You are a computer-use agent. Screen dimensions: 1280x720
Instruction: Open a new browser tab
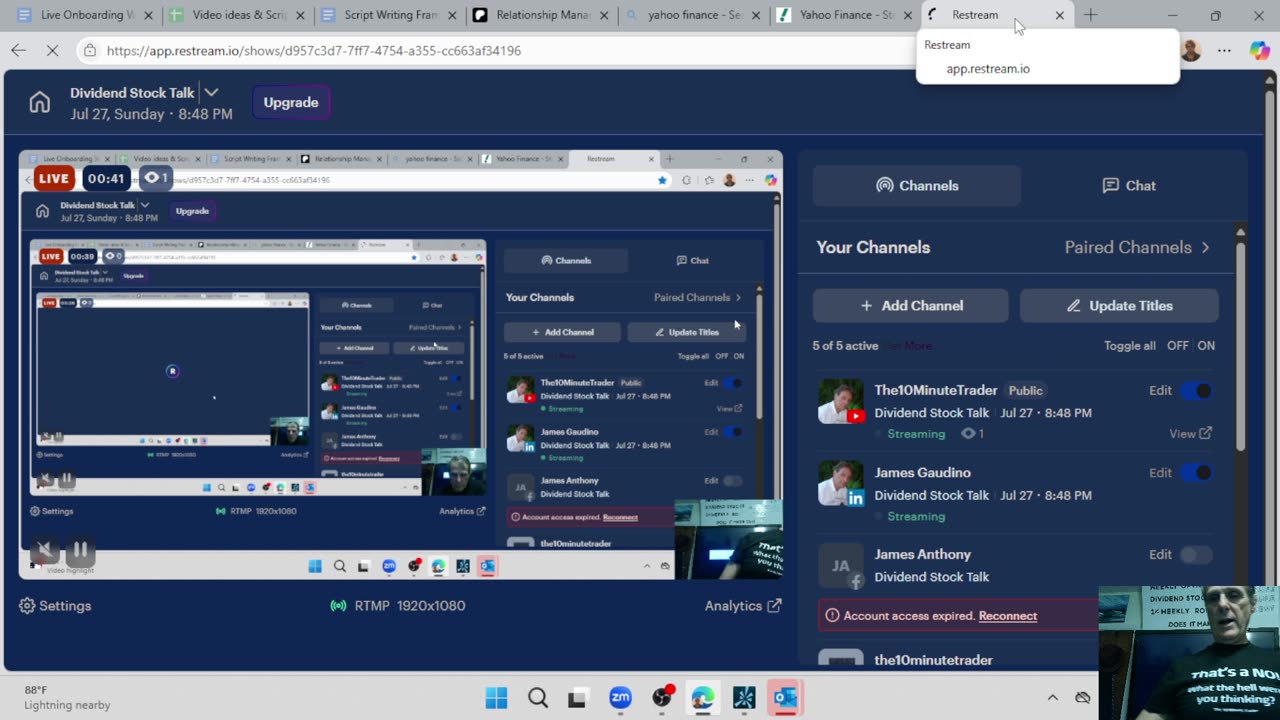[1090, 15]
